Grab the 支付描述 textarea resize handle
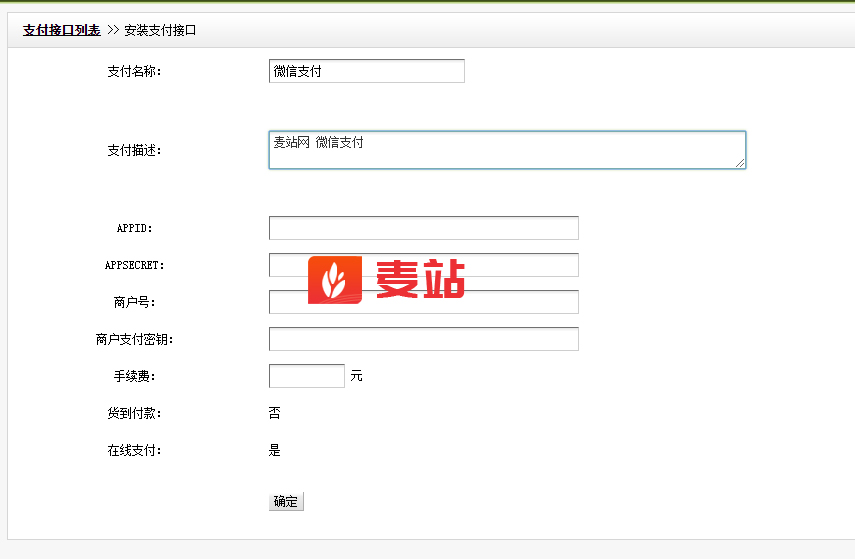This screenshot has width=855, height=559. point(740,163)
